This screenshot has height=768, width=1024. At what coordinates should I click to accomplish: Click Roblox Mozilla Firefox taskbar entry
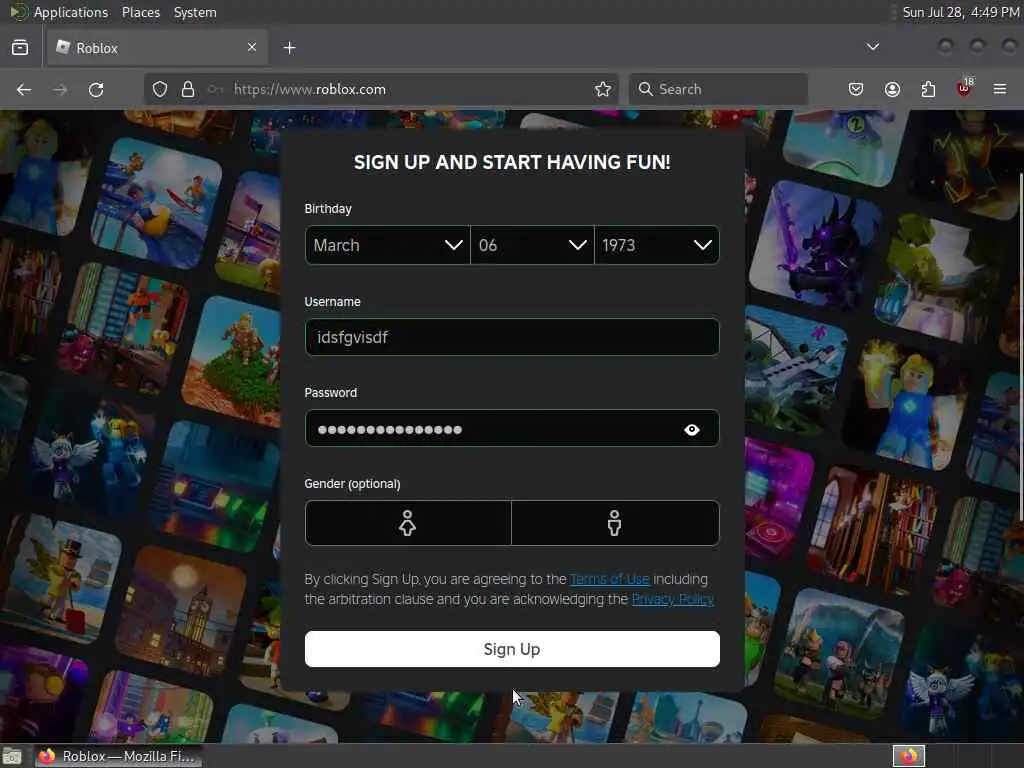(119, 756)
